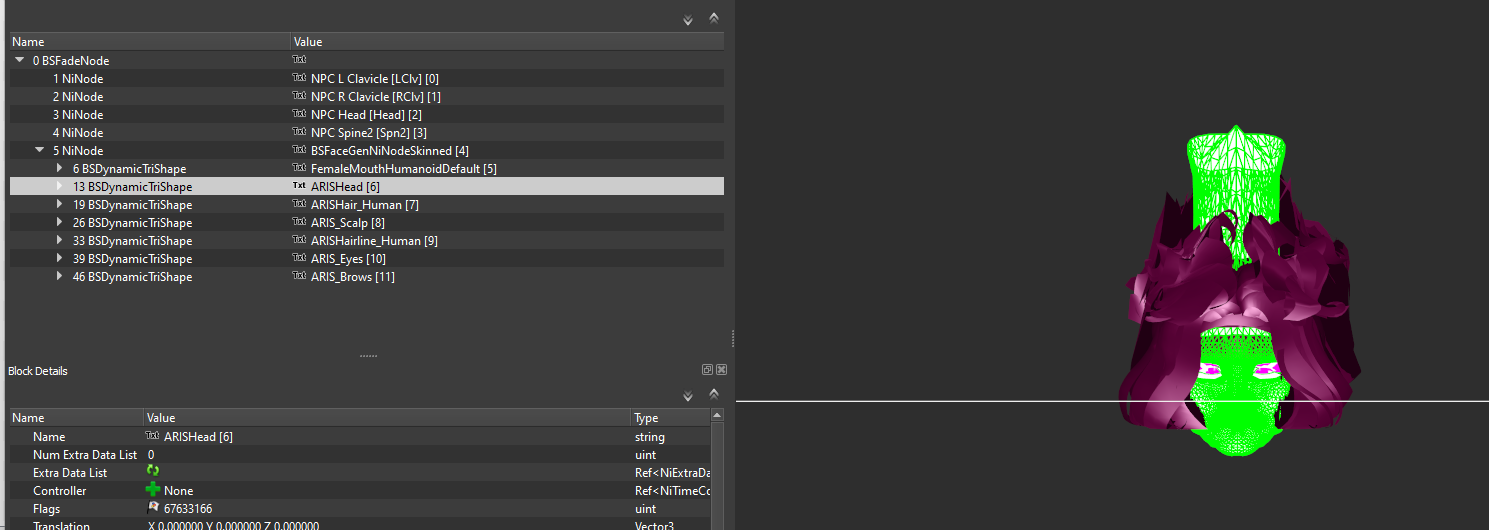
Task: Click the Txt icon beside NPC R Clavicle
Action: tap(299, 96)
